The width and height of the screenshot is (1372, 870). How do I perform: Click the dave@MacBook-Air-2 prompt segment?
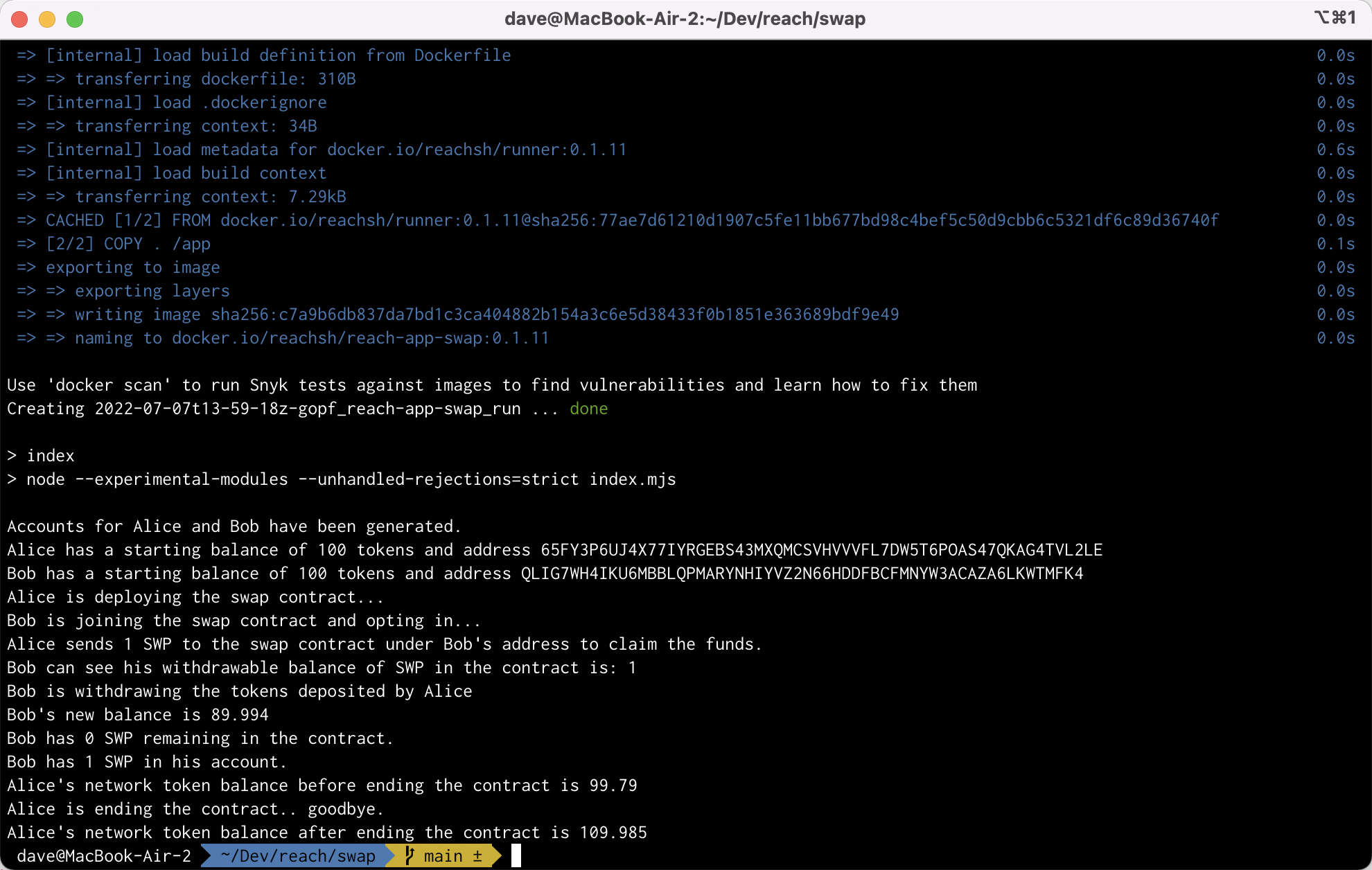[x=104, y=856]
